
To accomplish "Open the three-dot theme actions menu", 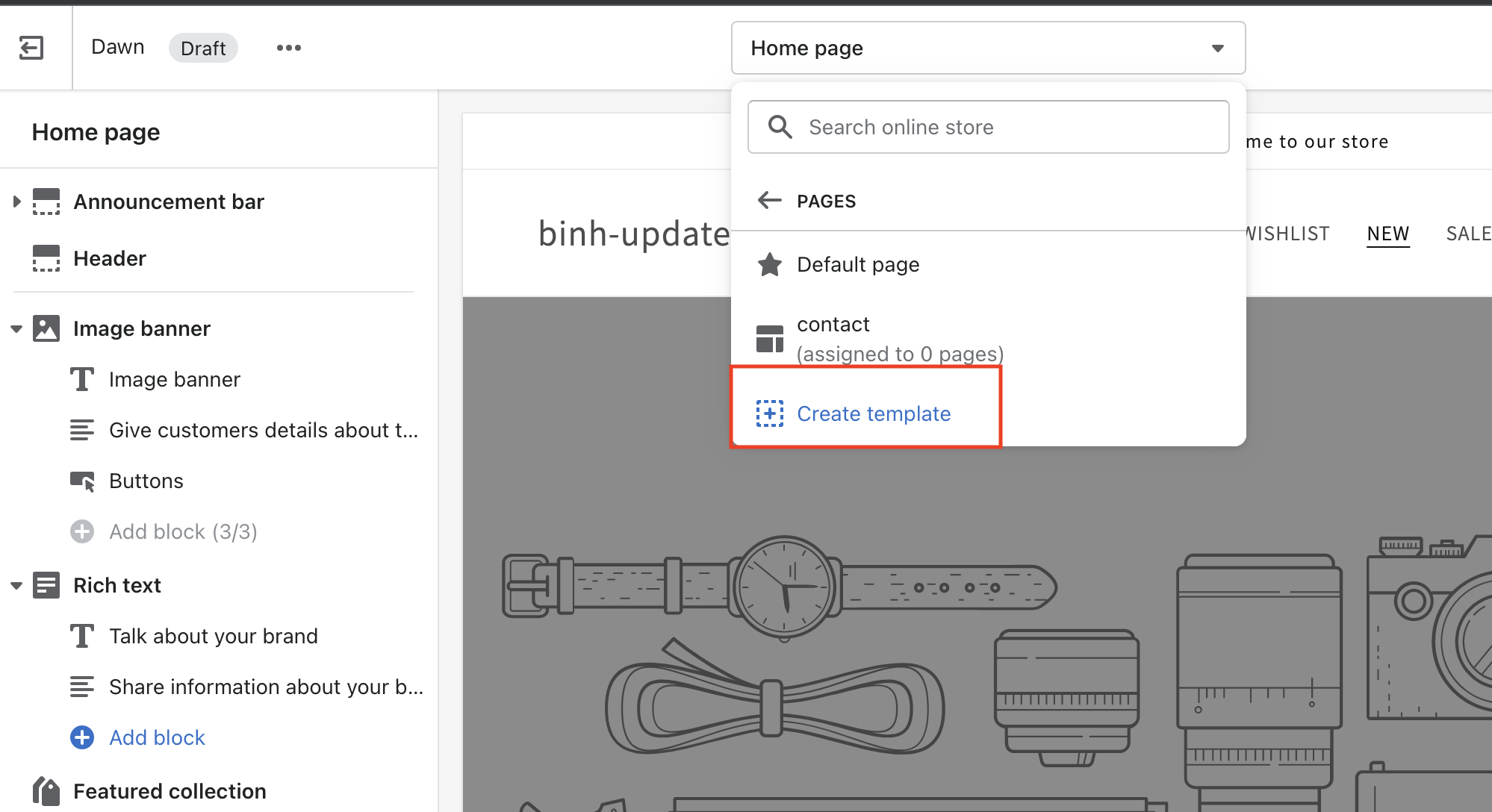I will click(x=289, y=48).
